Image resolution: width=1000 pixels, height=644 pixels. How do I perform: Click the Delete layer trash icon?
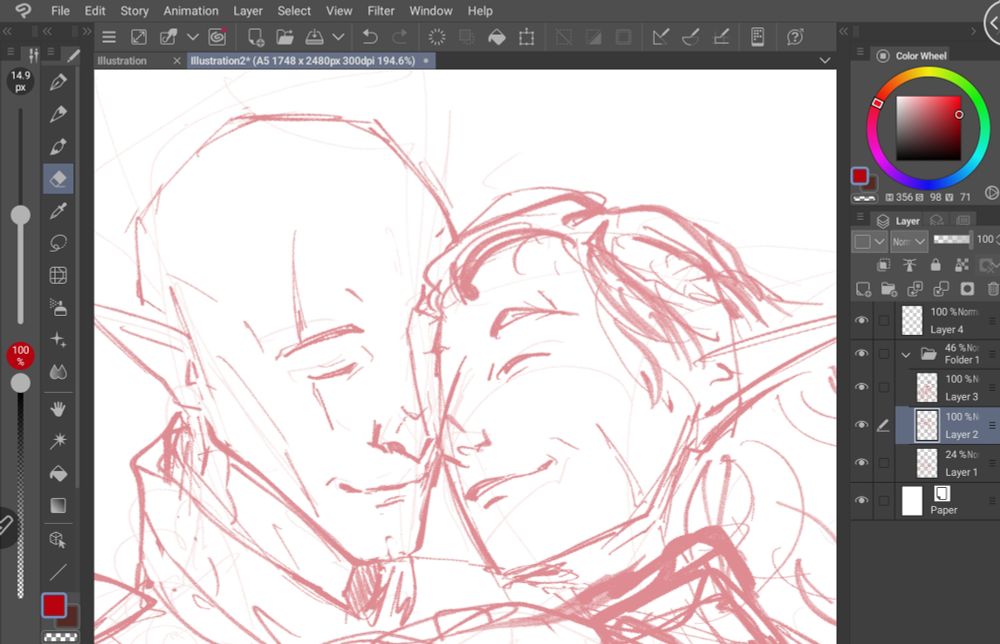point(993,289)
